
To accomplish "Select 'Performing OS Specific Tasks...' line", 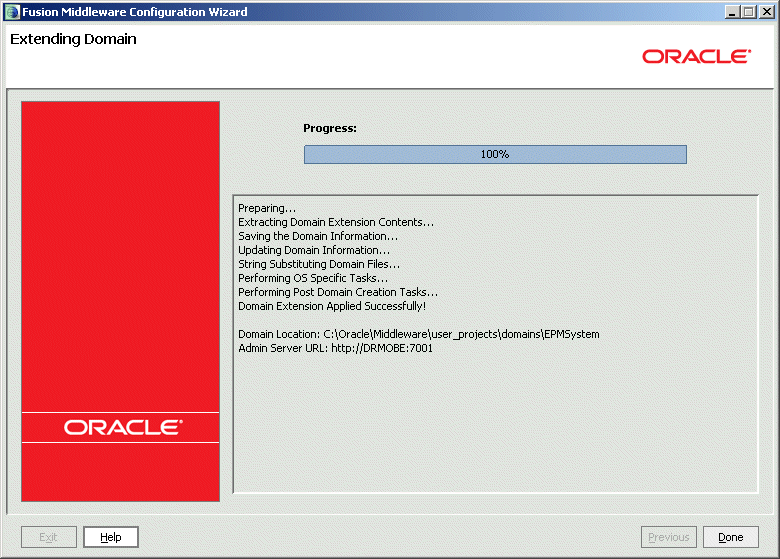I will point(313,278).
